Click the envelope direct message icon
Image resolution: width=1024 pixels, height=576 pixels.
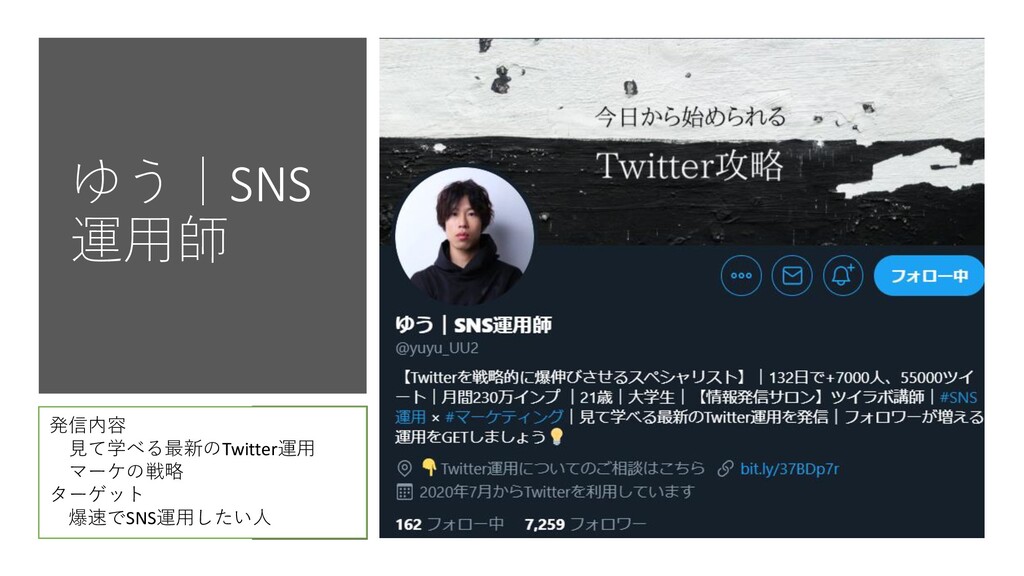(x=792, y=276)
